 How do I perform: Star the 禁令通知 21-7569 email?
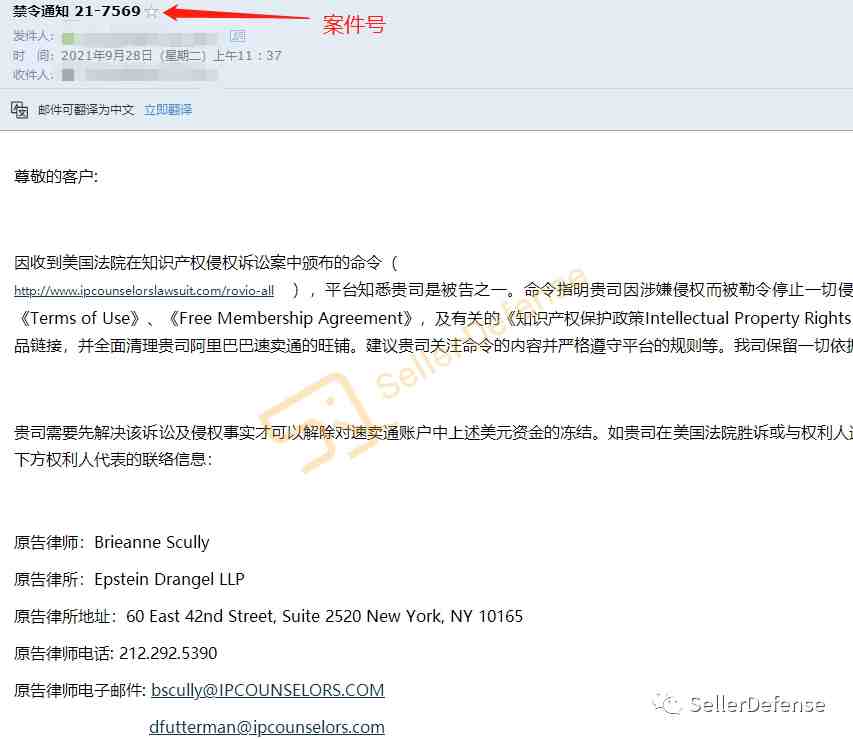point(152,12)
